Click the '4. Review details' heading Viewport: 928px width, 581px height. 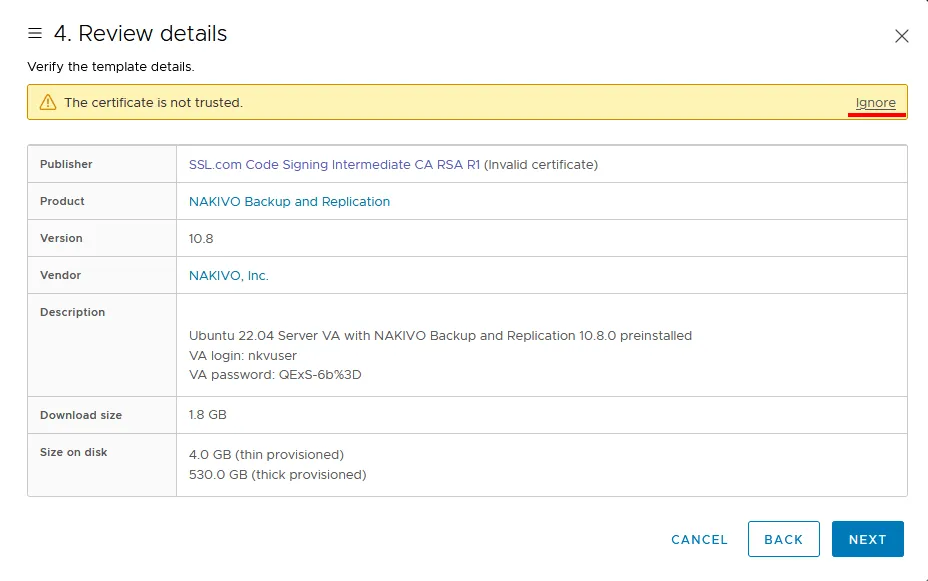140,34
